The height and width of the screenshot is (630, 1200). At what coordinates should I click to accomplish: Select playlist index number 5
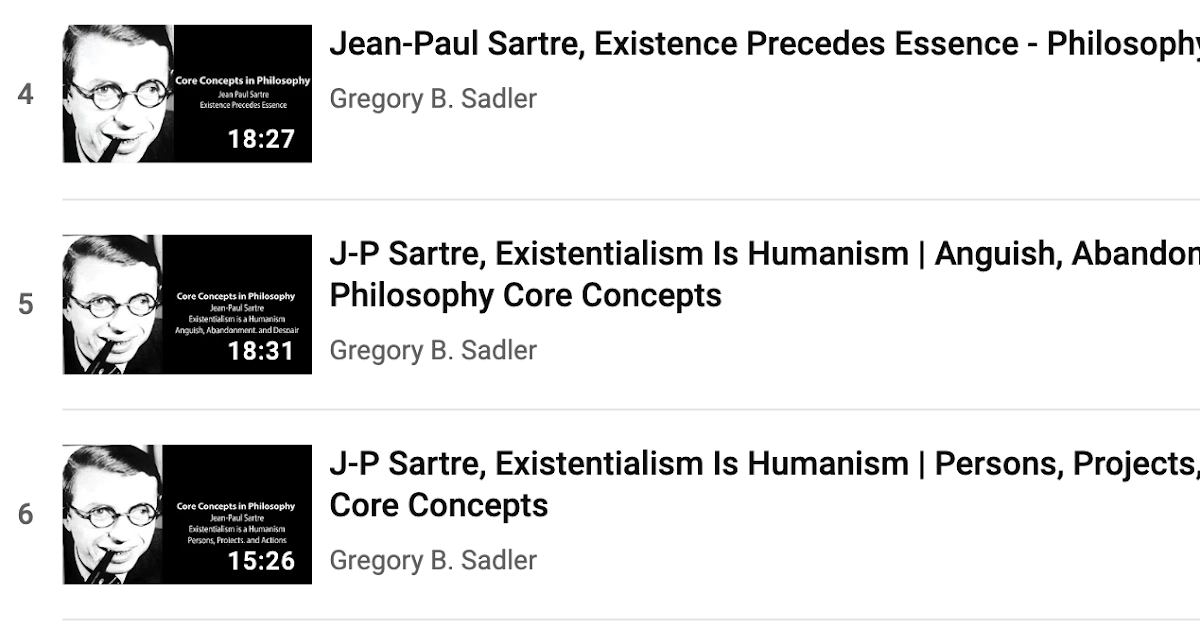click(25, 304)
